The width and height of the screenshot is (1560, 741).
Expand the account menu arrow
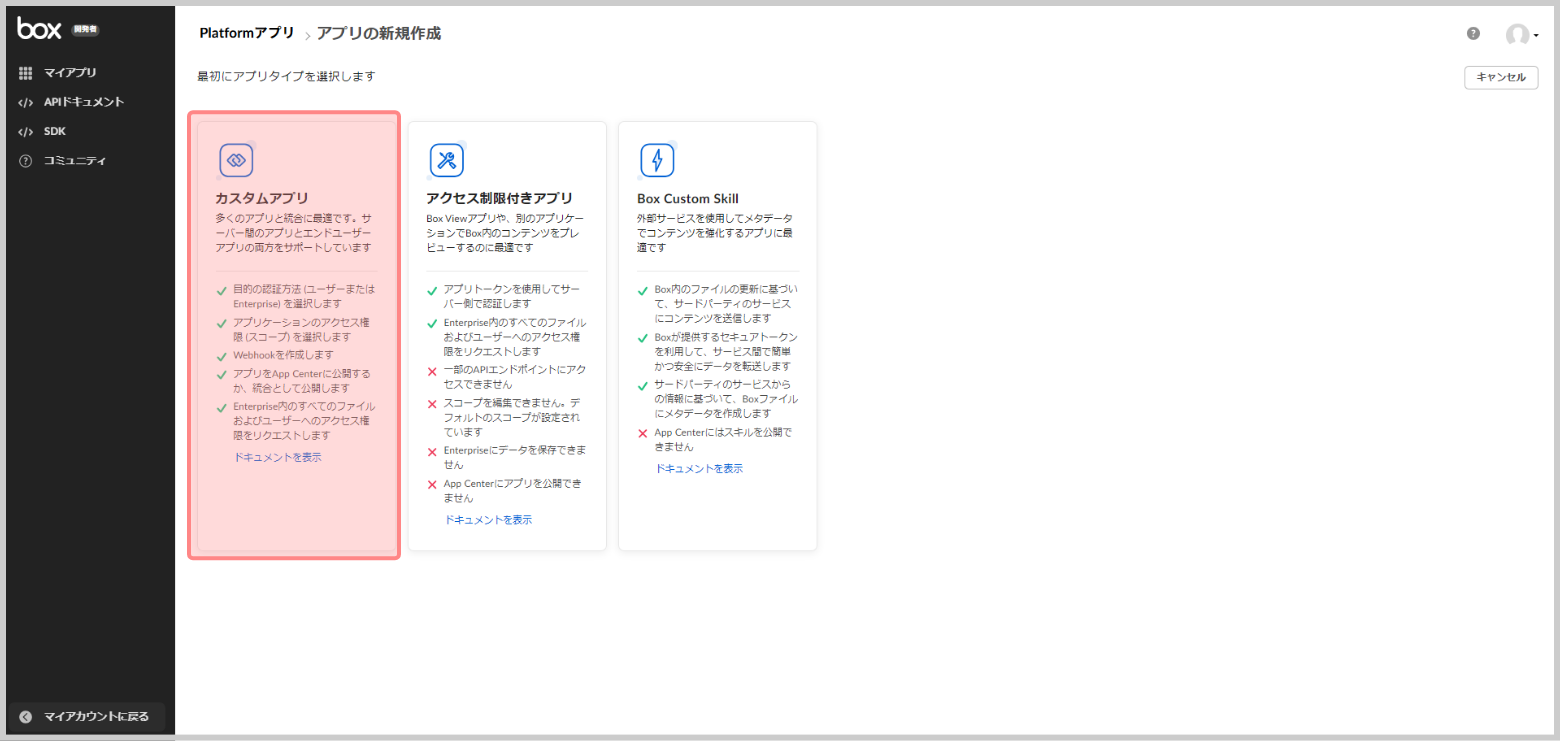[1535, 37]
